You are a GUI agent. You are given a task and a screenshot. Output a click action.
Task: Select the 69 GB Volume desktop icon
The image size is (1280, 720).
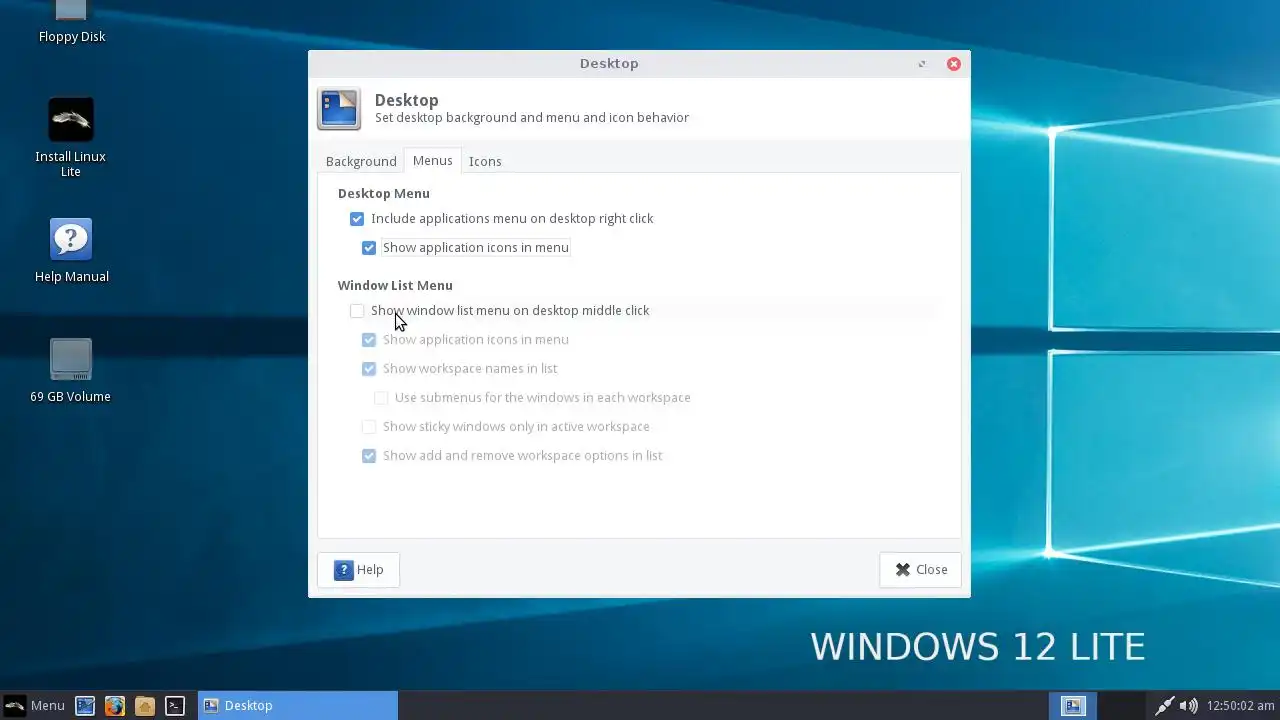point(71,371)
